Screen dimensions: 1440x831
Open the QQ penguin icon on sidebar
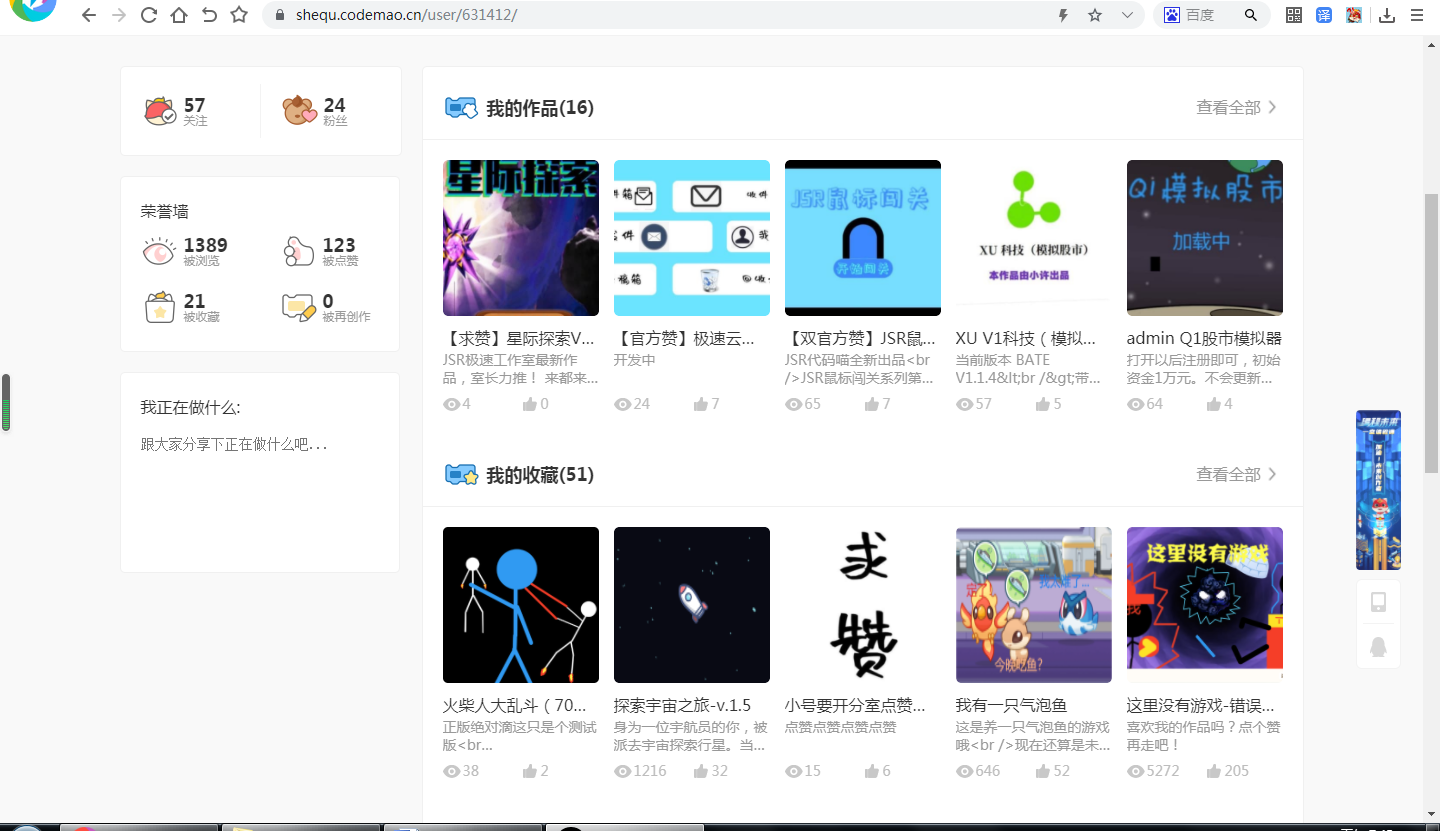pyautogui.click(x=1378, y=647)
